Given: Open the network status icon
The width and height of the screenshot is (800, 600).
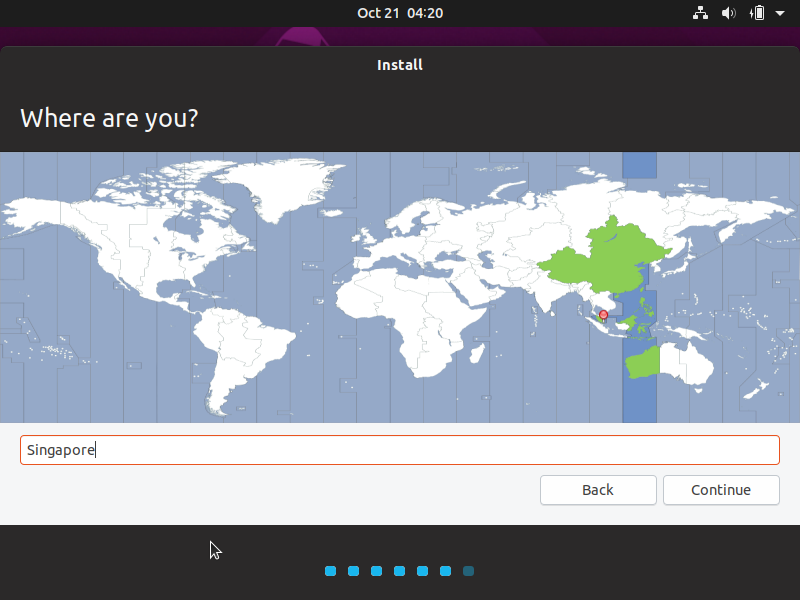Looking at the screenshot, I should coord(700,13).
